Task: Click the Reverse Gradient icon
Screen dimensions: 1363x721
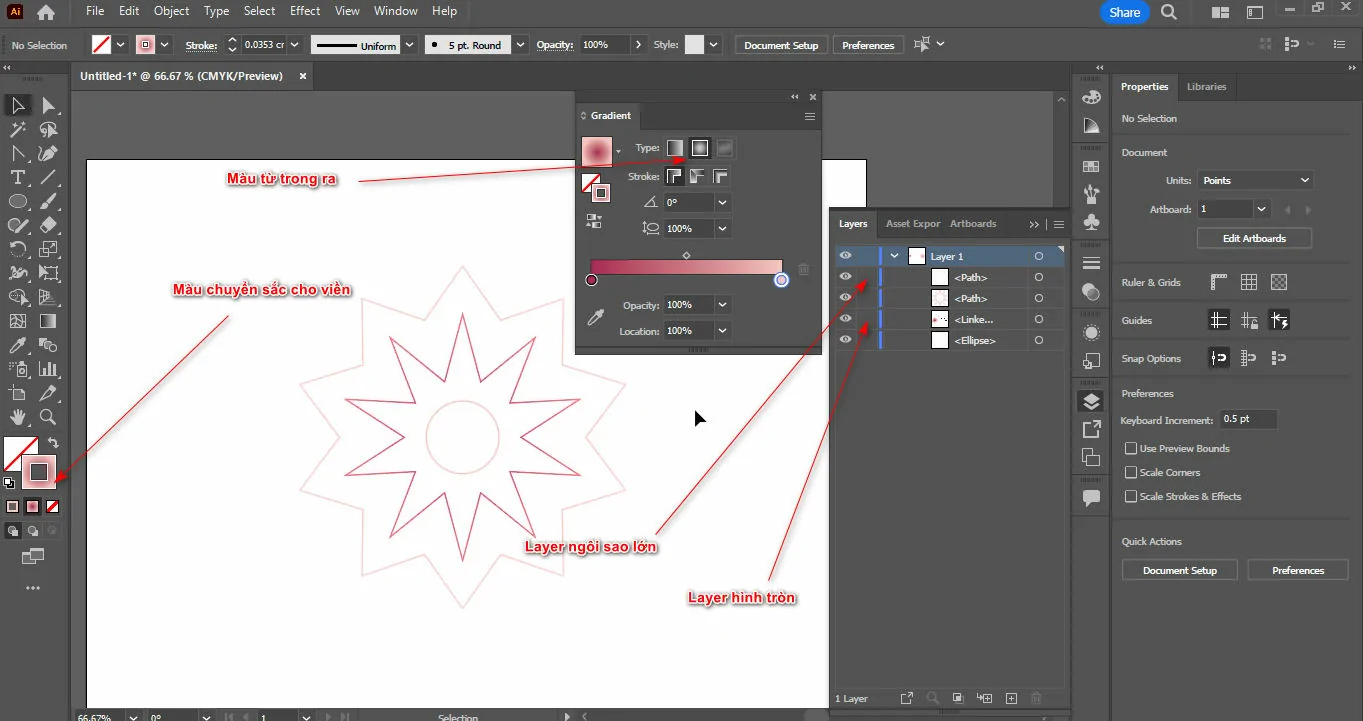Action: pyautogui.click(x=593, y=221)
